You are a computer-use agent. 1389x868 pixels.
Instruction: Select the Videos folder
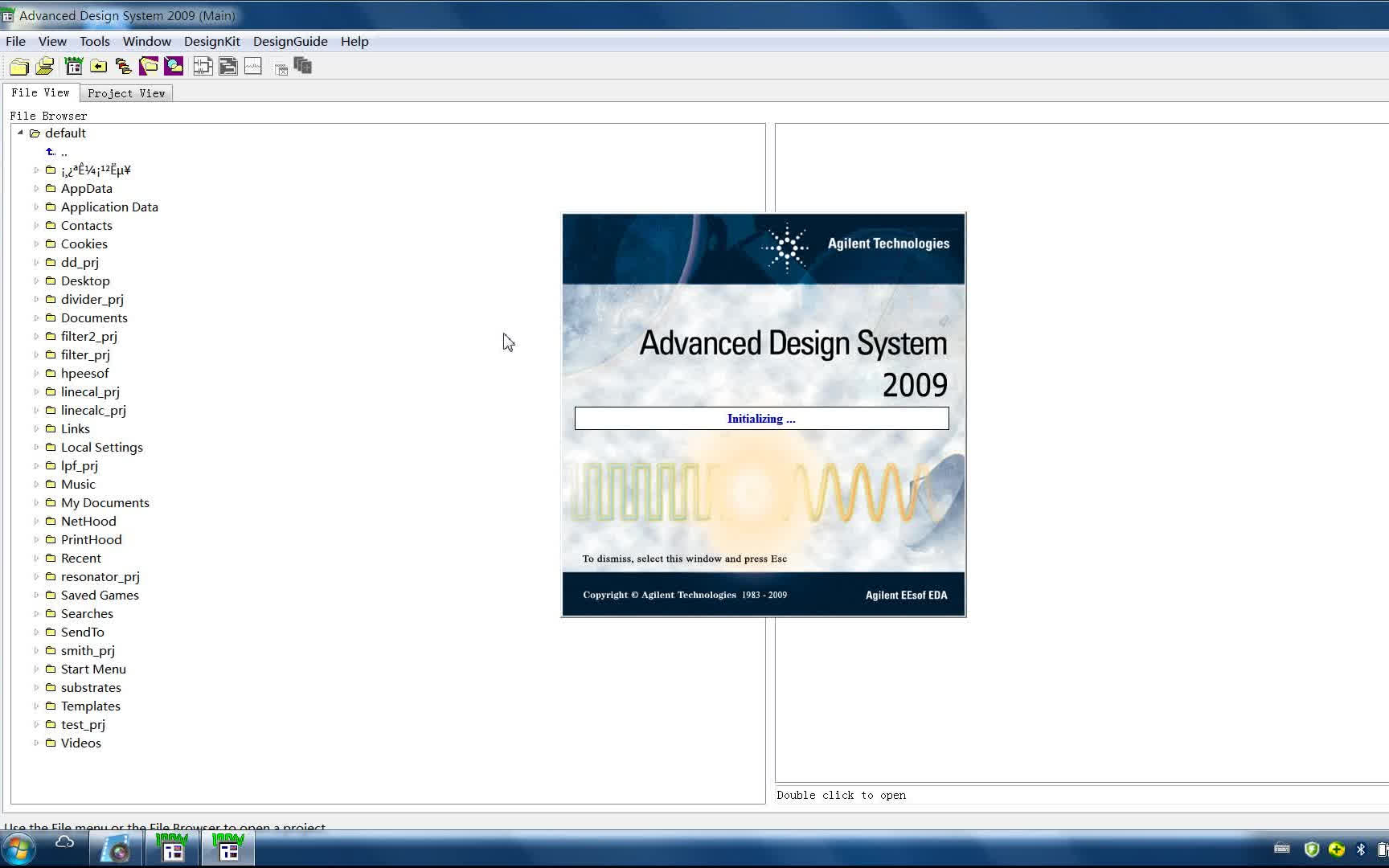pyautogui.click(x=81, y=743)
